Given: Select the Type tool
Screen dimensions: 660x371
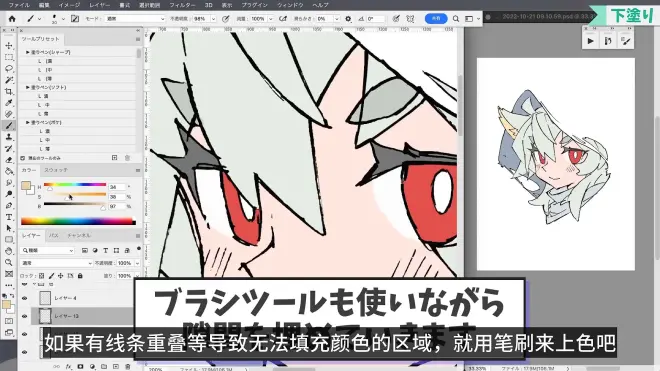Looking at the screenshot, I should tap(9, 217).
